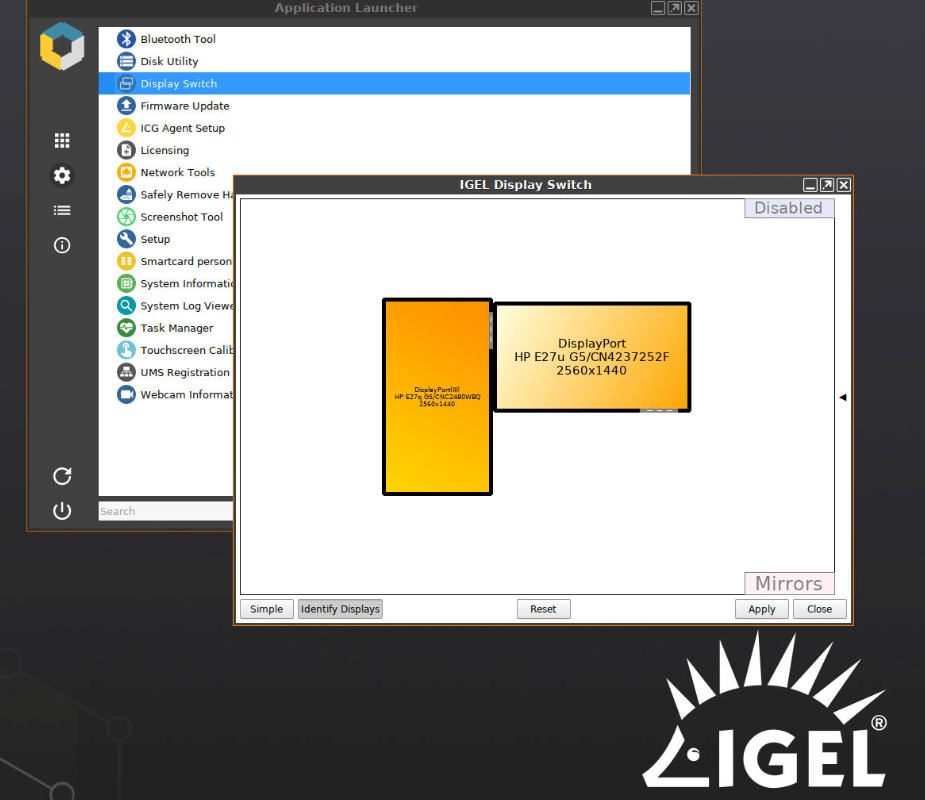The height and width of the screenshot is (800, 925).
Task: Close the Application Launcher window
Action: click(691, 8)
